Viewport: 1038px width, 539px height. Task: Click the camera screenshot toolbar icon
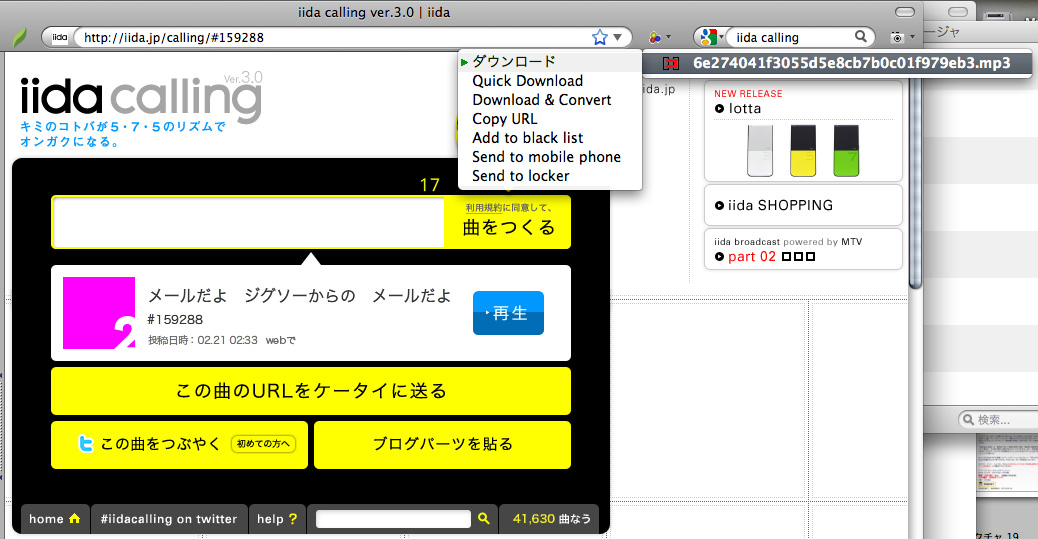897,38
